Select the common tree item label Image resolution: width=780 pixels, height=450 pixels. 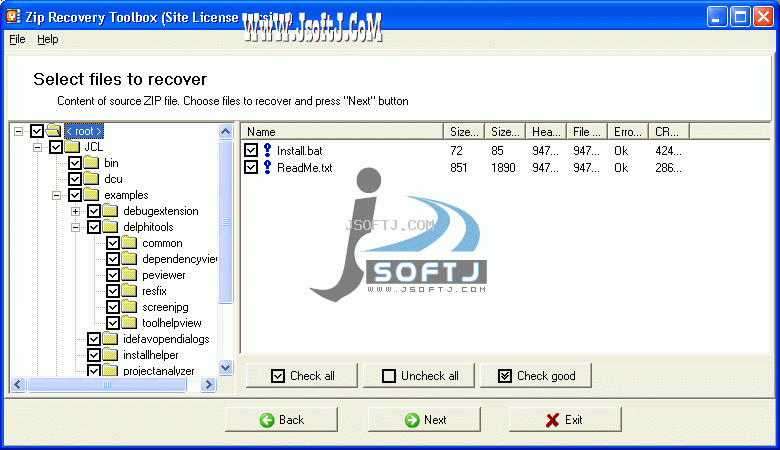pyautogui.click(x=162, y=243)
